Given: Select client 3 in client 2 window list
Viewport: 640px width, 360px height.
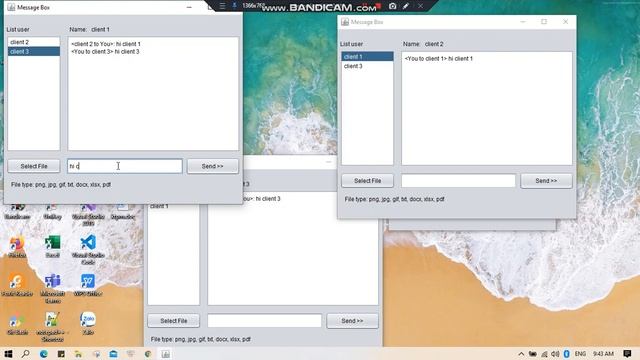Looking at the screenshot, I should tap(367, 66).
